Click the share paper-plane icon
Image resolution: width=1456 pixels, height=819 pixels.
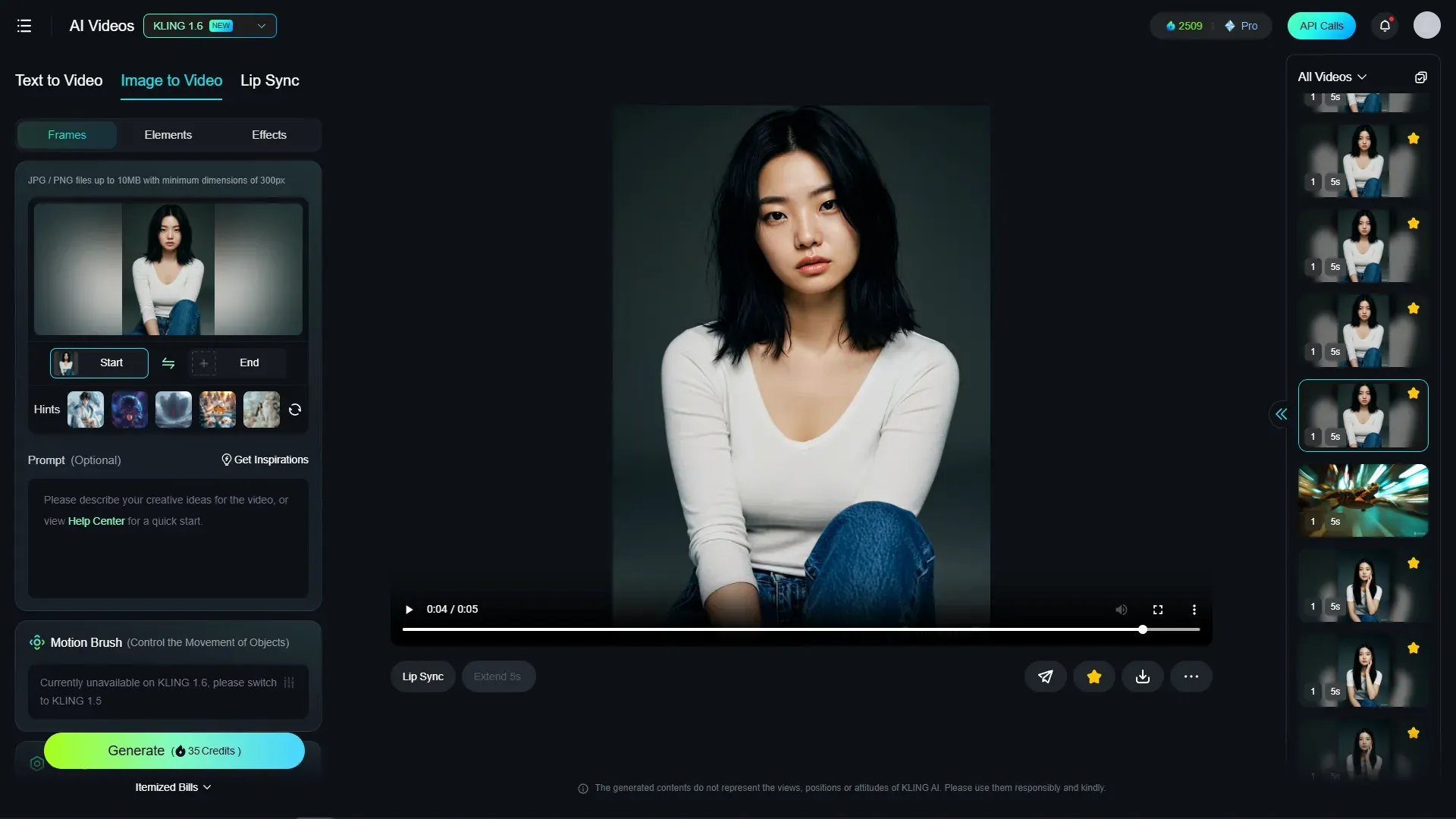pyautogui.click(x=1045, y=676)
